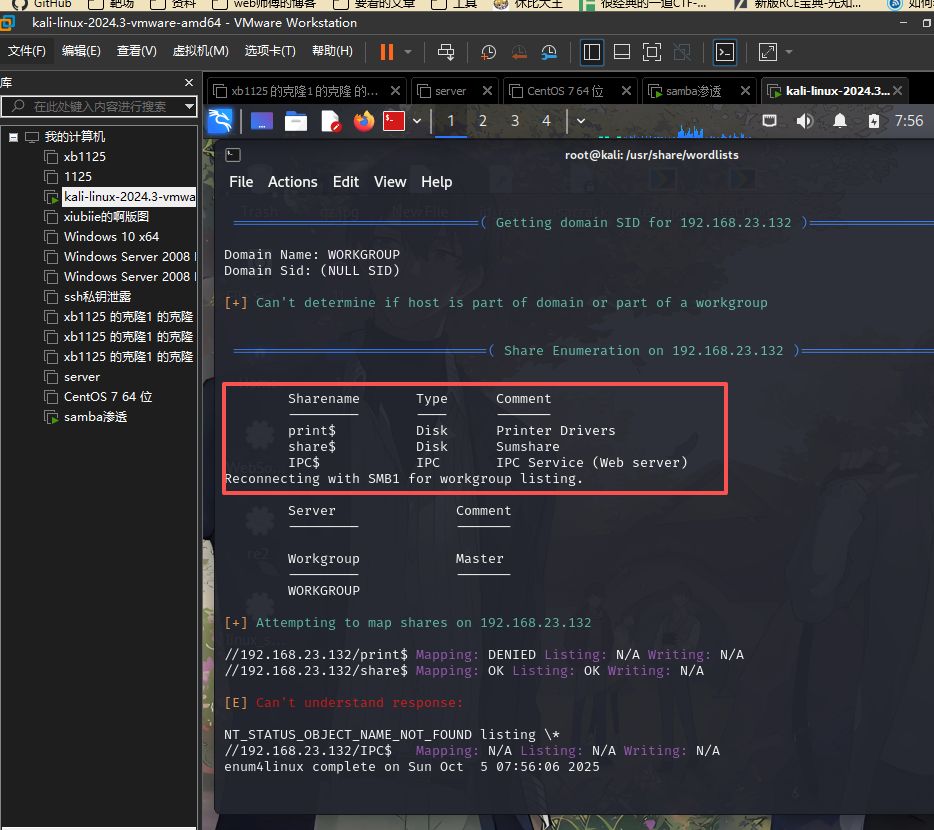The width and height of the screenshot is (934, 830).
Task: Click the VMware pause/suspend VM button
Action: click(386, 52)
